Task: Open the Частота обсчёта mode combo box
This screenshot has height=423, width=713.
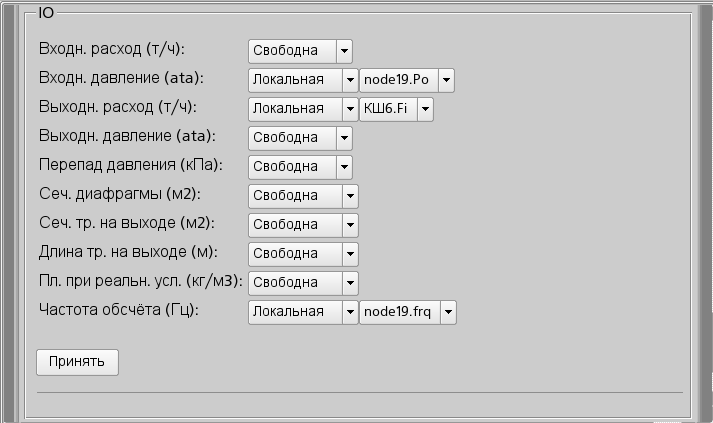Action: tap(302, 311)
